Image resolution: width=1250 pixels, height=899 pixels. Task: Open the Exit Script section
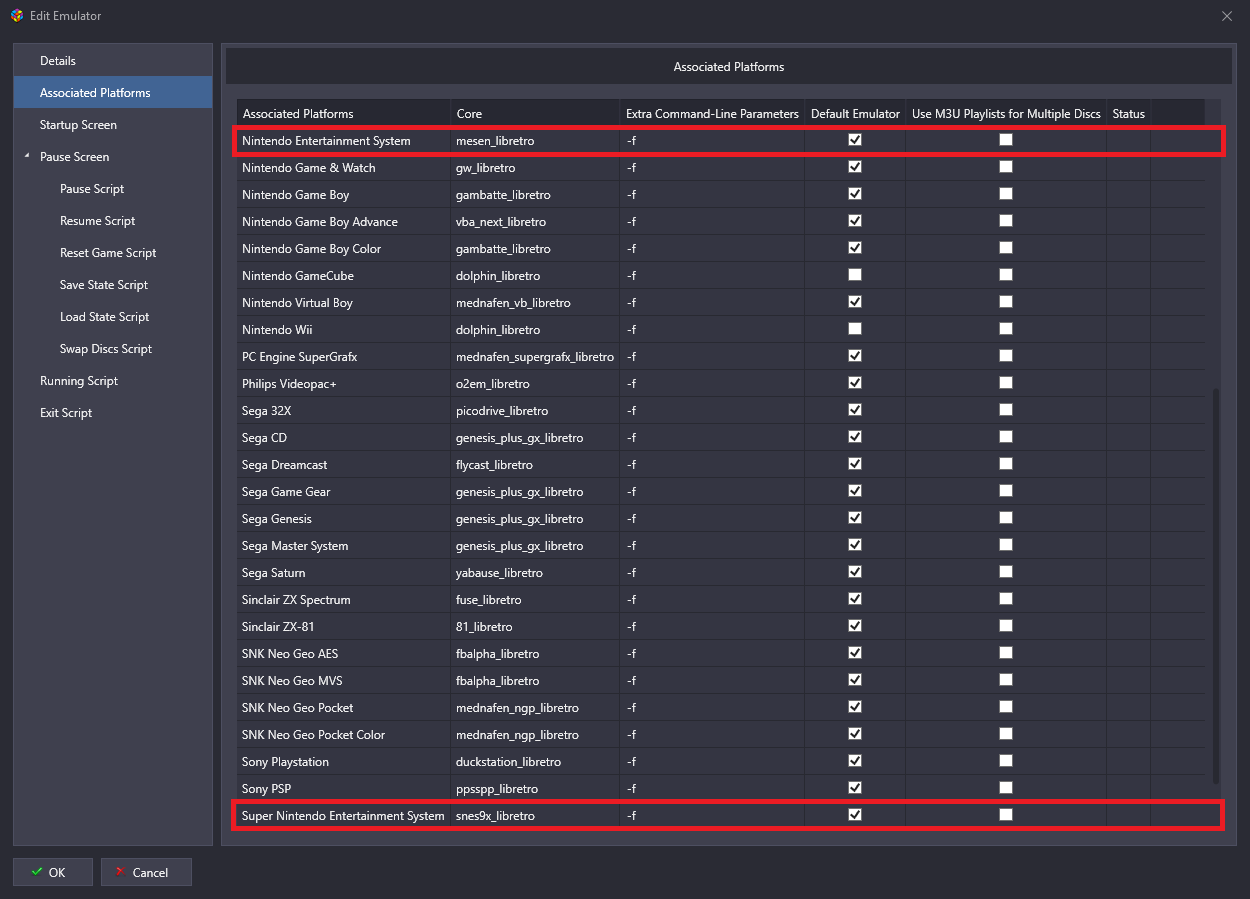click(x=66, y=413)
